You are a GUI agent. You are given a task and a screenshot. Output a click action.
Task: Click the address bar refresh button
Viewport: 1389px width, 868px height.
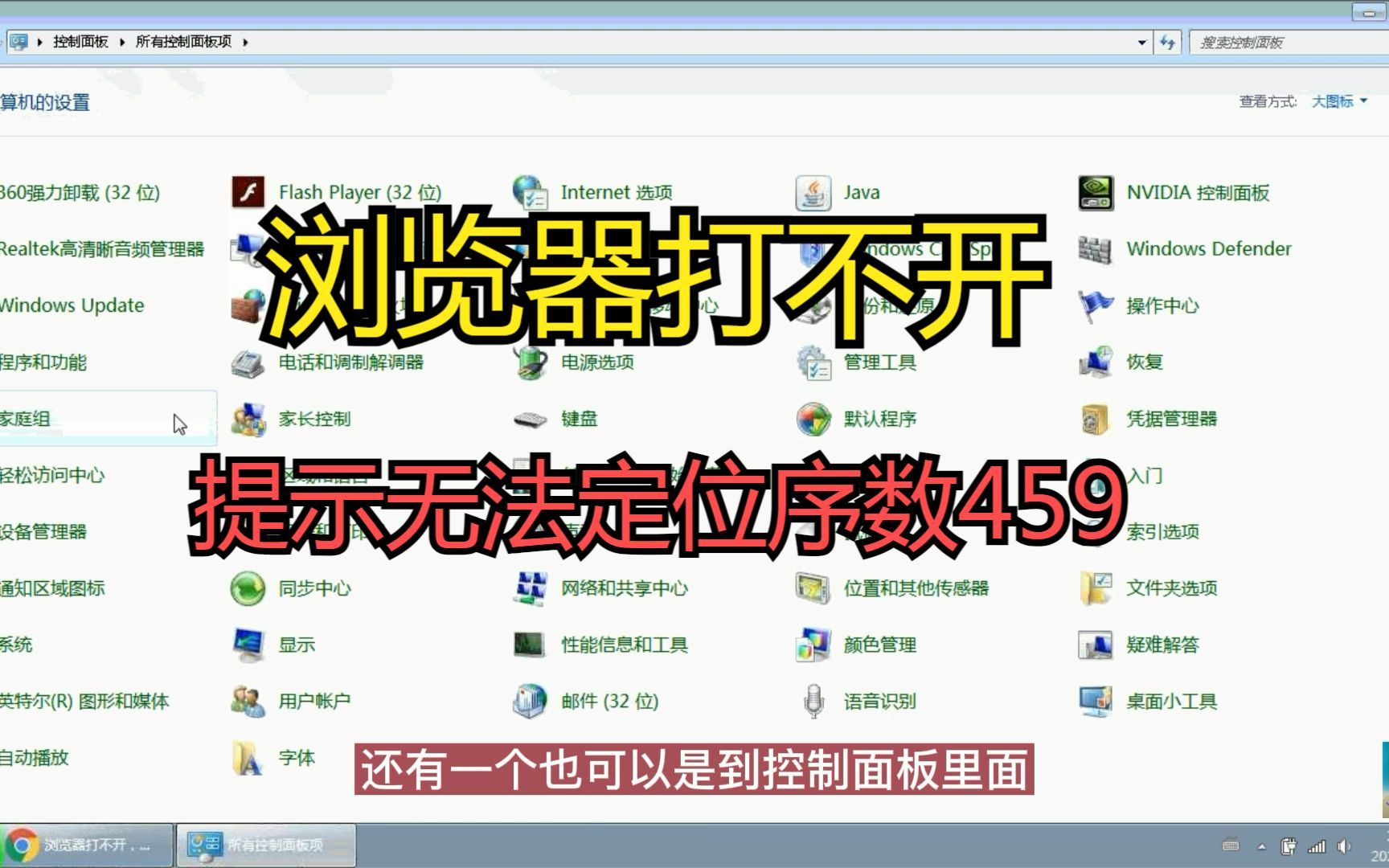point(1167,43)
